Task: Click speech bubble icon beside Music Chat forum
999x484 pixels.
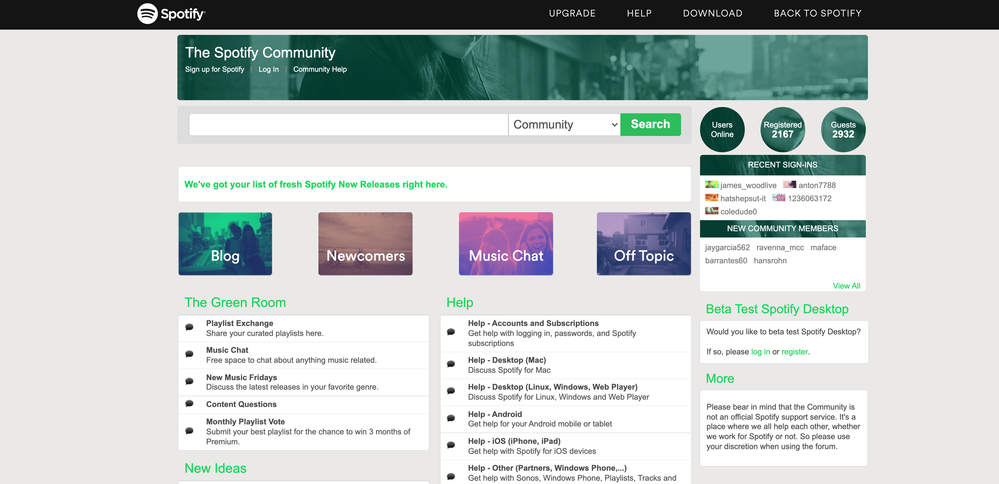Action: click(189, 354)
